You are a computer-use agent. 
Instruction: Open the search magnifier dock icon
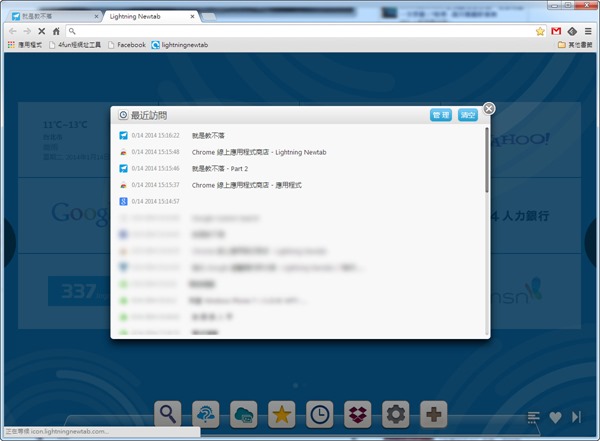(x=168, y=414)
